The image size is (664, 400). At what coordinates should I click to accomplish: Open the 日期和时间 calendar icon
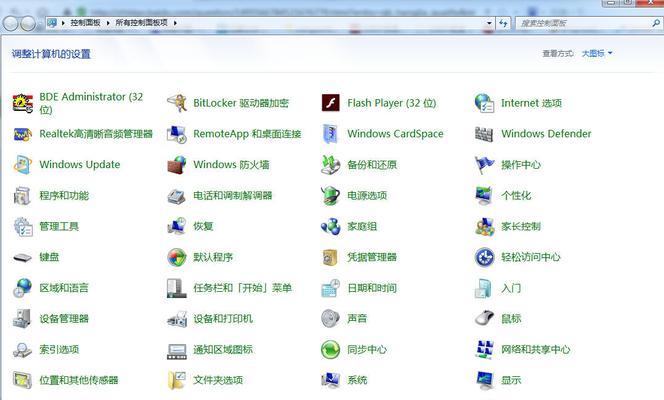(x=330, y=288)
